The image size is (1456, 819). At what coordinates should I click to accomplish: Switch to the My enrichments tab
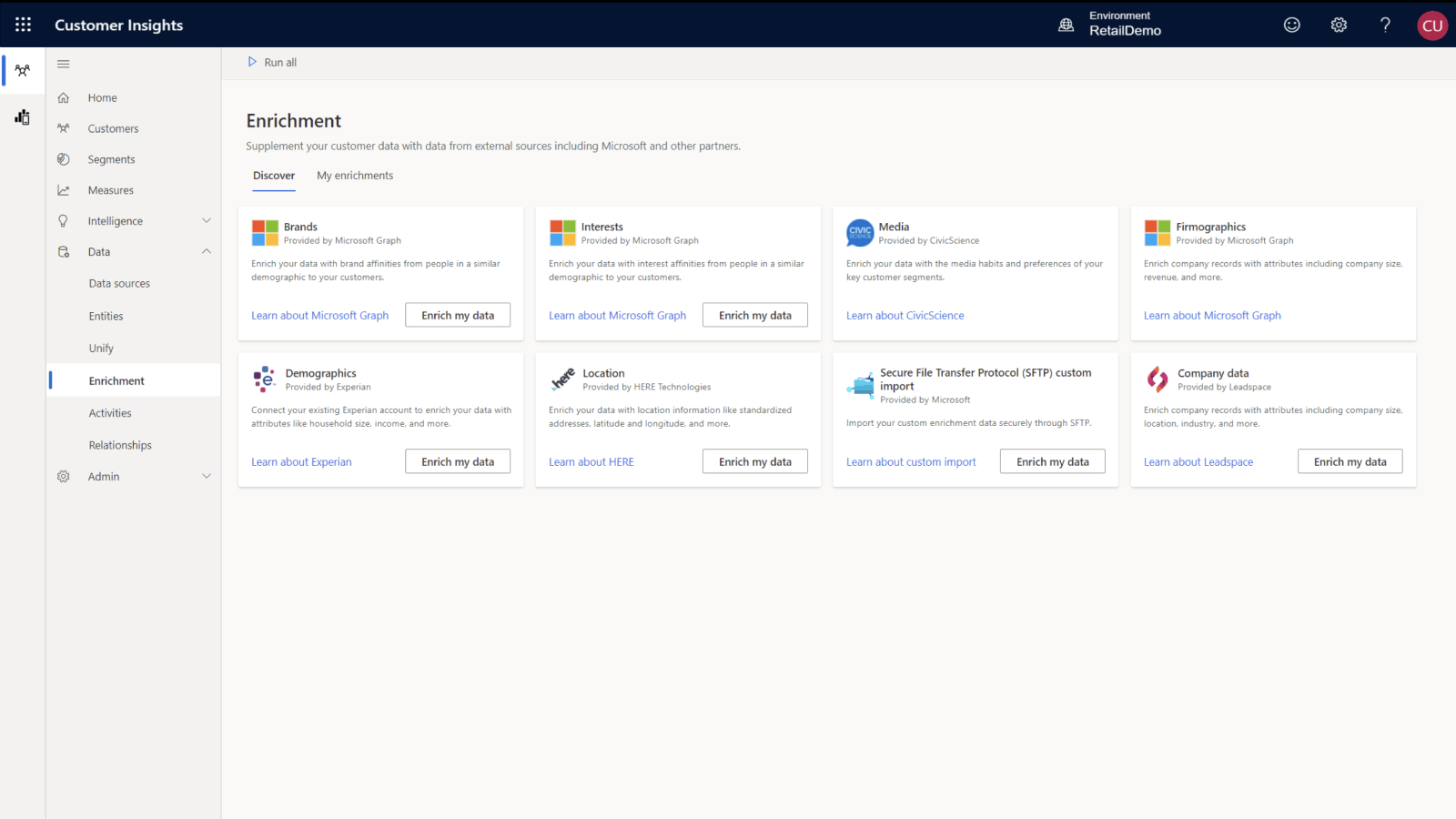click(355, 176)
